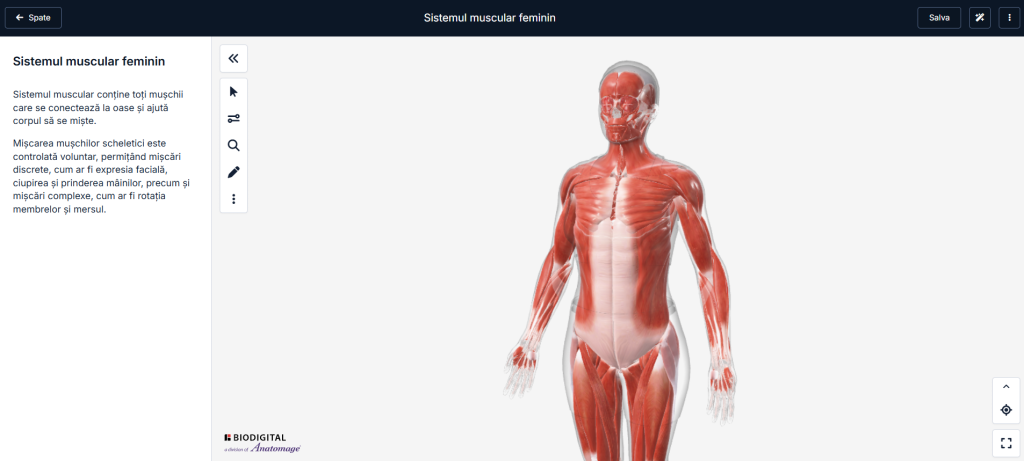
Task: Collapse the side panel with double chevron
Action: (233, 58)
